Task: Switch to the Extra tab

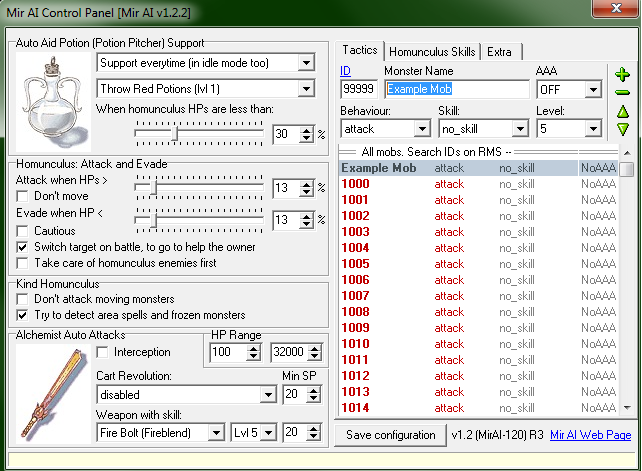Action: [x=500, y=52]
